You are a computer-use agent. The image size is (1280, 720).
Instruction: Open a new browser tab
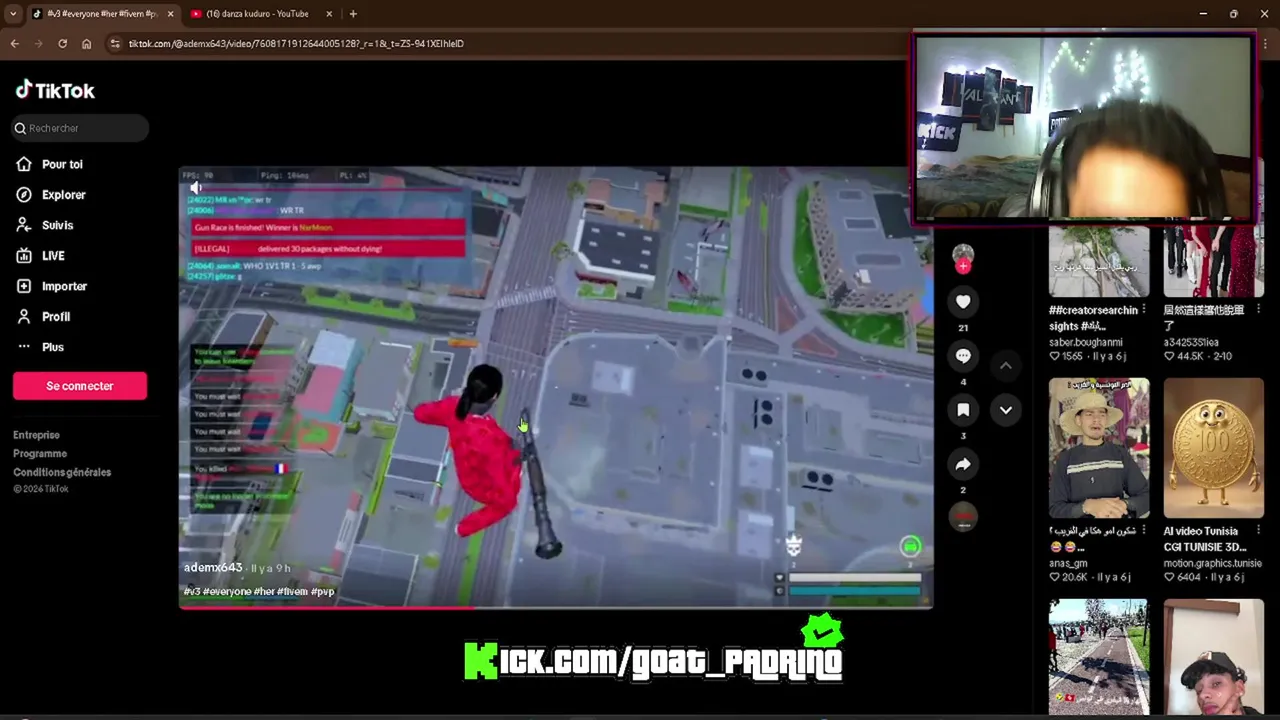pos(353,14)
